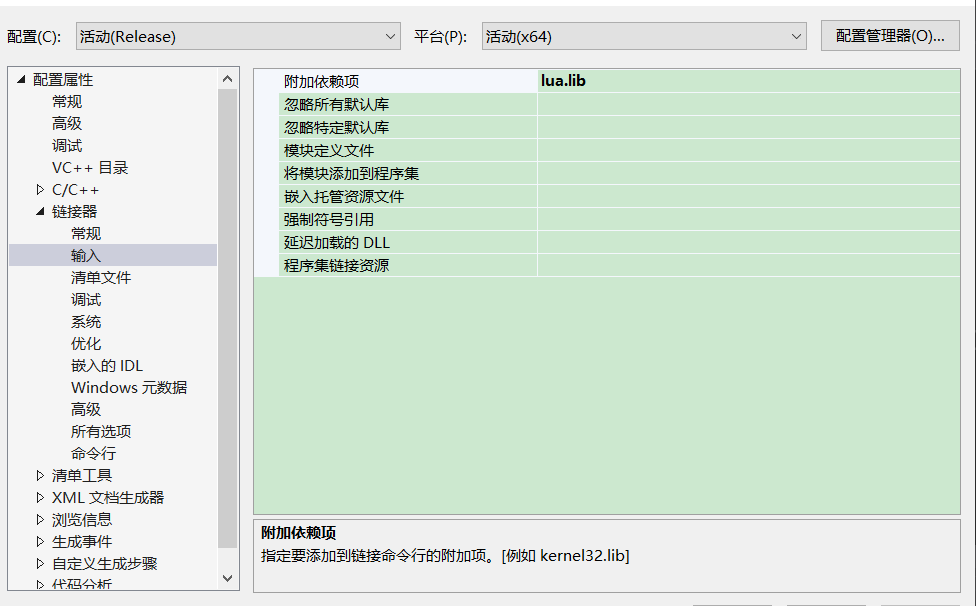Select 调试 under 链接器
The width and height of the screenshot is (976, 606).
click(x=86, y=299)
